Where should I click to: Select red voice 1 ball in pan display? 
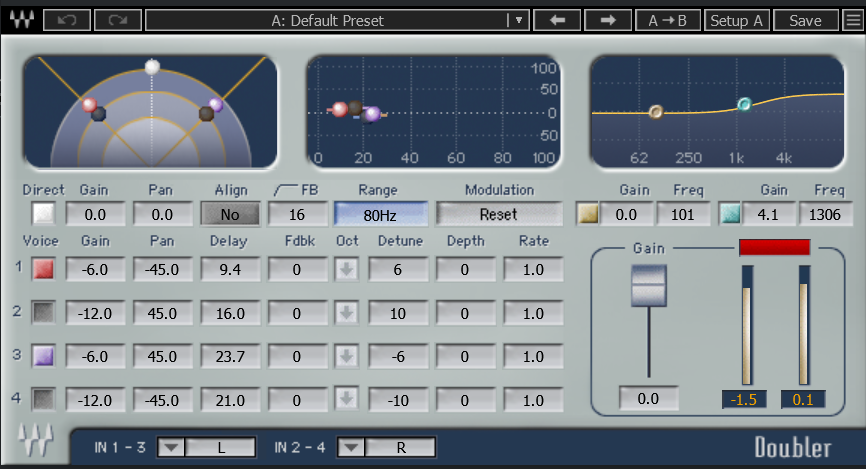point(89,104)
